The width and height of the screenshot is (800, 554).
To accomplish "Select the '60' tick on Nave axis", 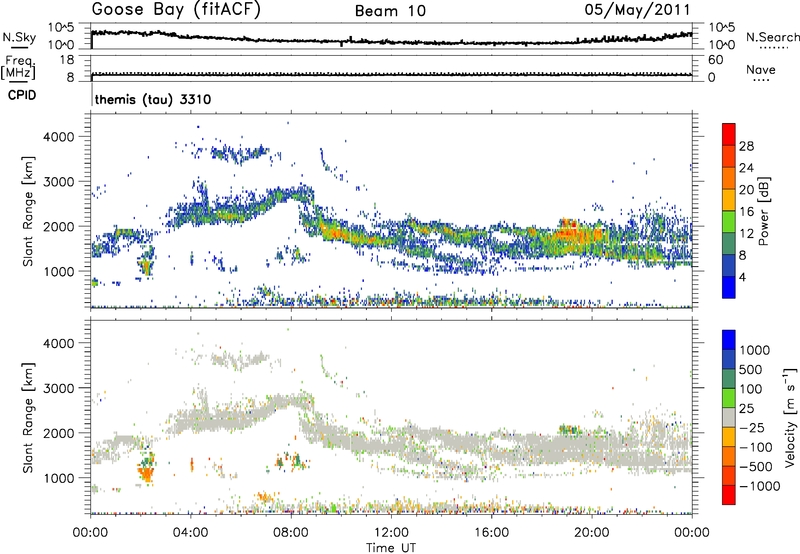I will click(x=715, y=60).
